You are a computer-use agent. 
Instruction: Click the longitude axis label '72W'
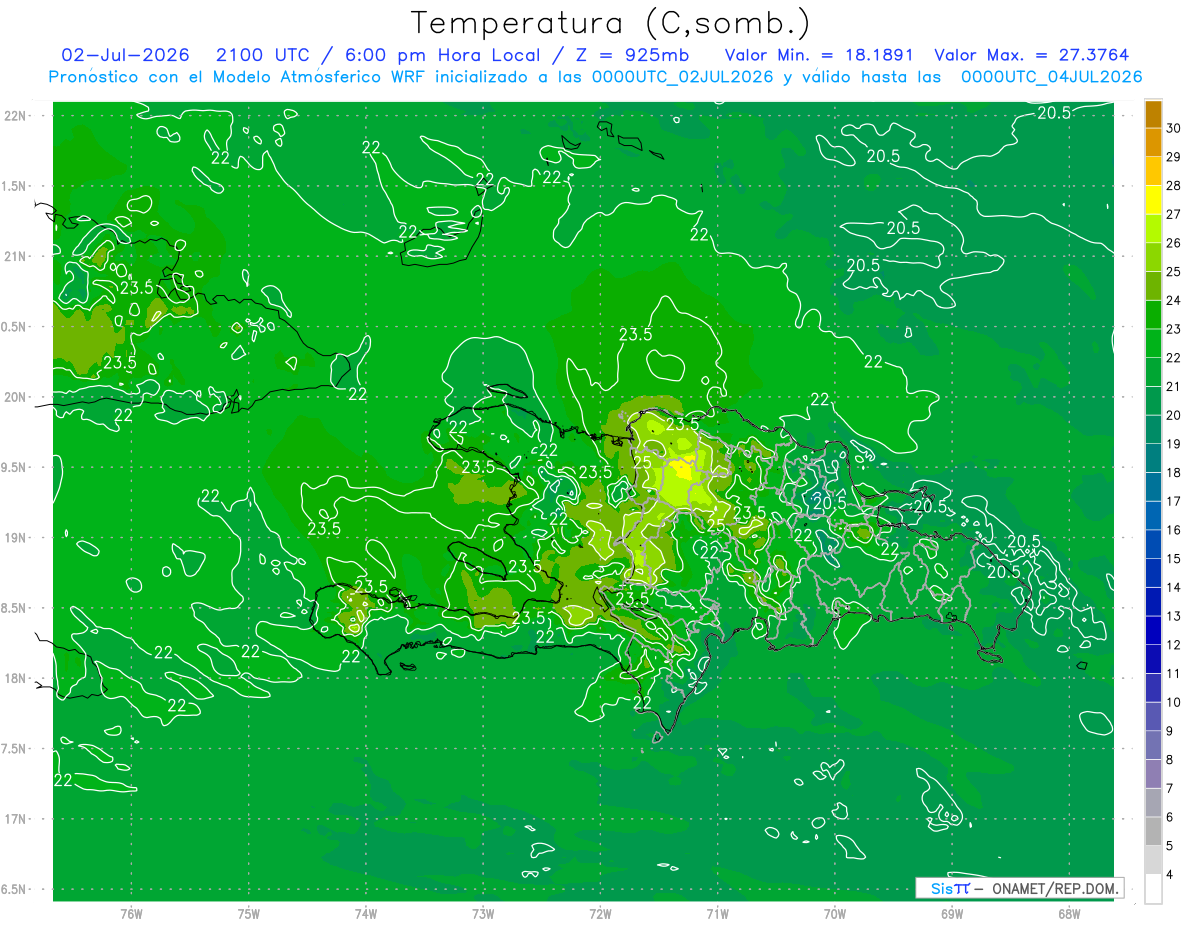(x=600, y=914)
